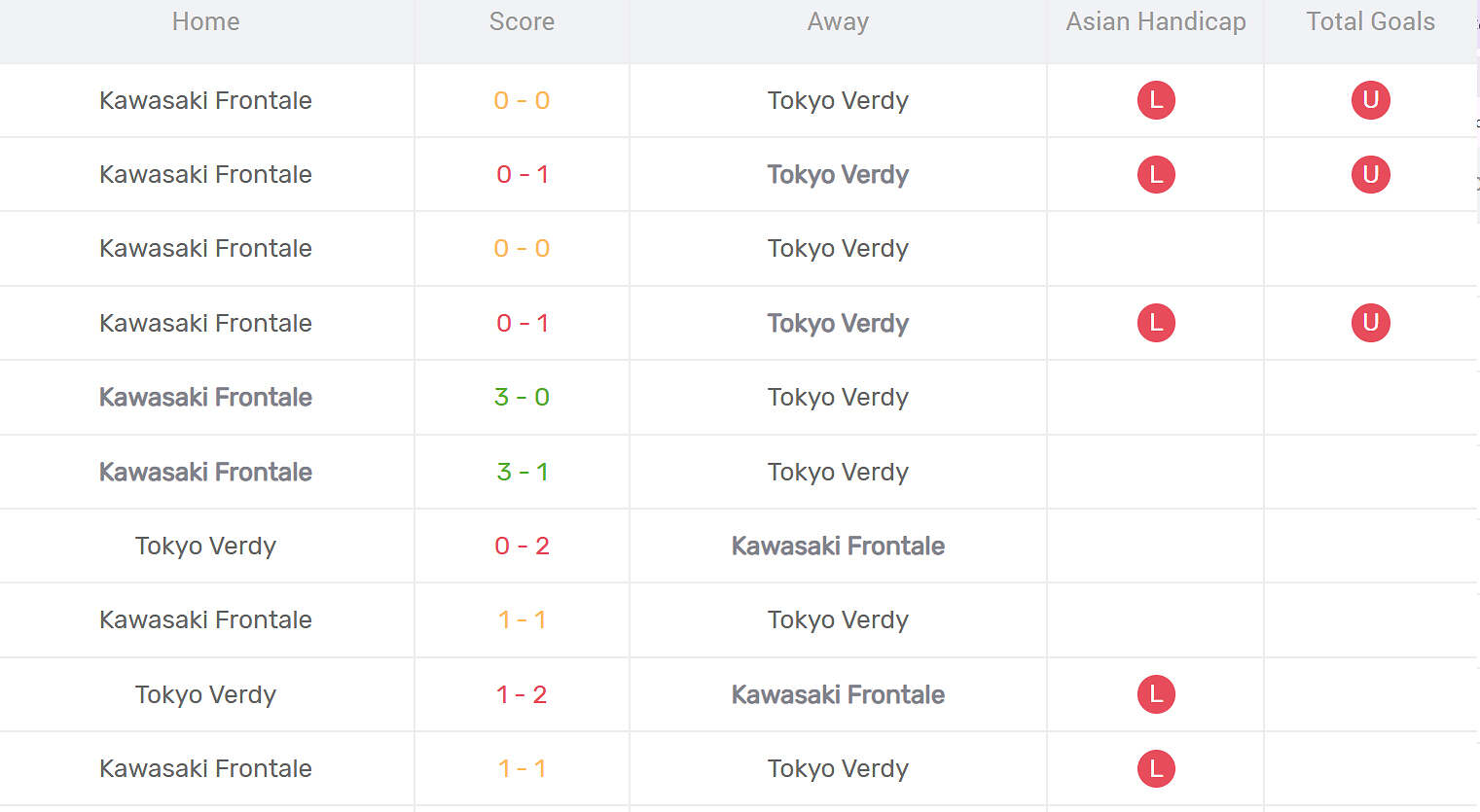Click the L badge in the fourth row
The image size is (1480, 812).
pos(1156,323)
